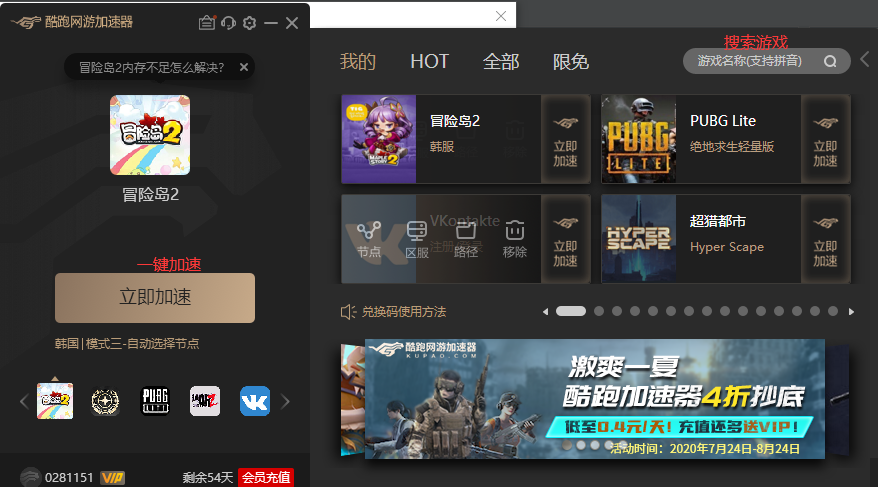Viewport: 878px width, 487px height.
Task: Open the PUBG Lite card thumbnail
Action: 639,139
